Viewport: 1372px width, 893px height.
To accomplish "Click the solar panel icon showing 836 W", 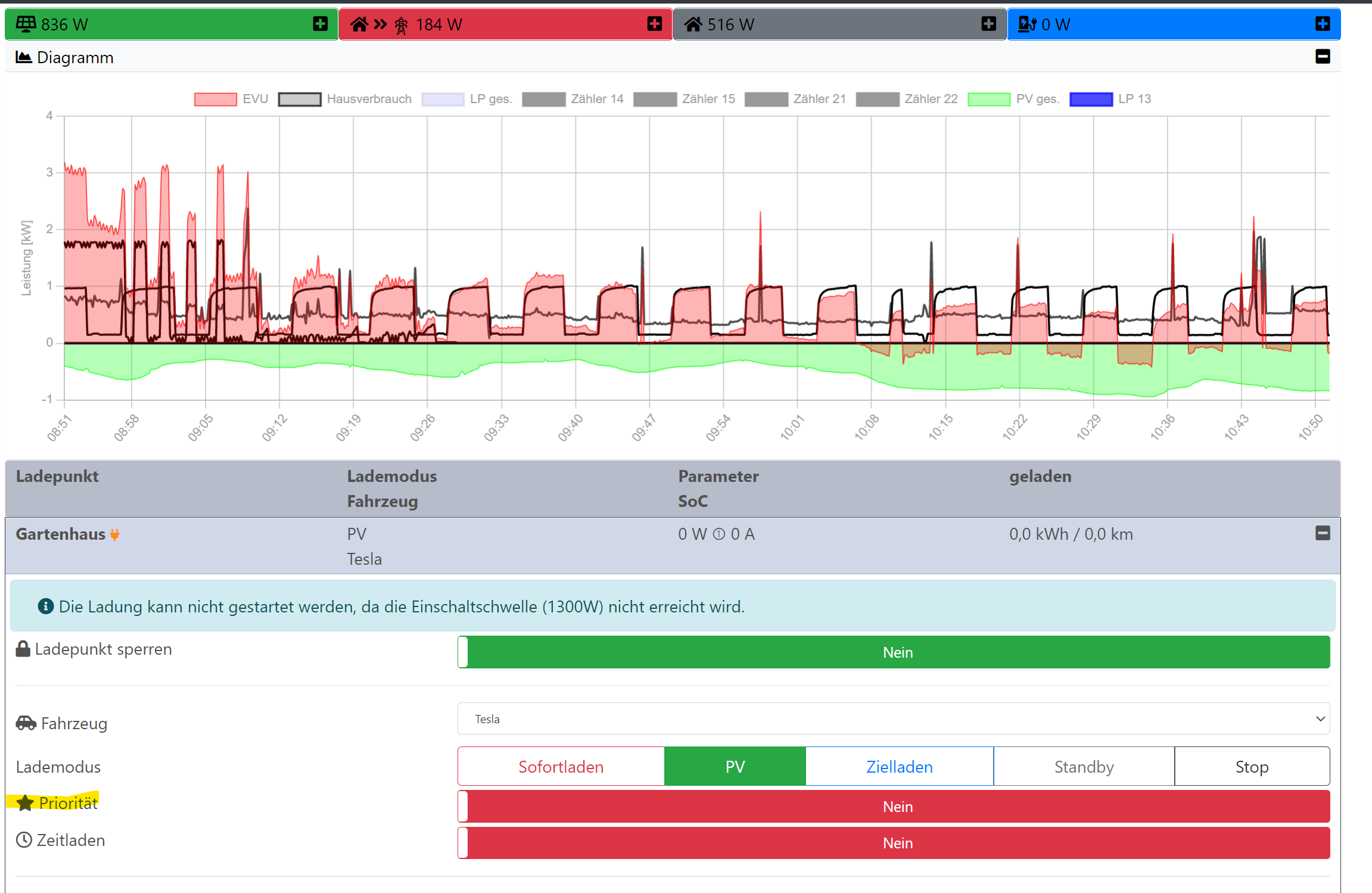I will (26, 24).
